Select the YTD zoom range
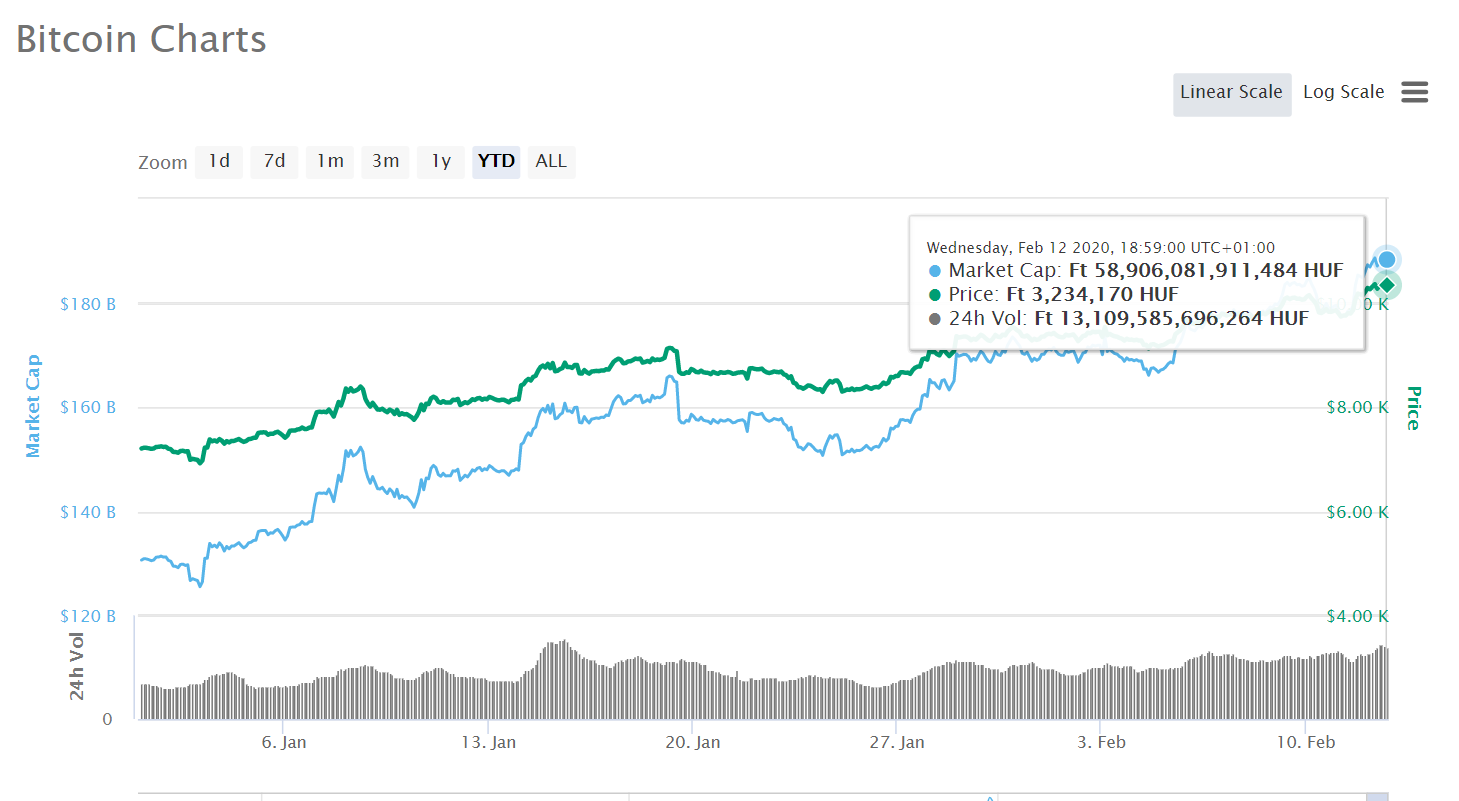The image size is (1459, 801). click(496, 161)
